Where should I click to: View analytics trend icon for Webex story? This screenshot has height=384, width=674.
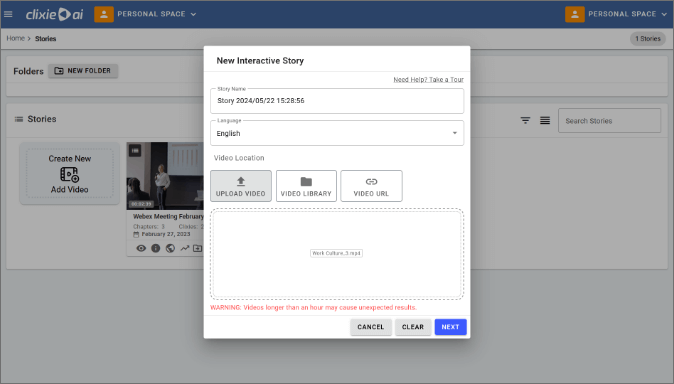185,248
